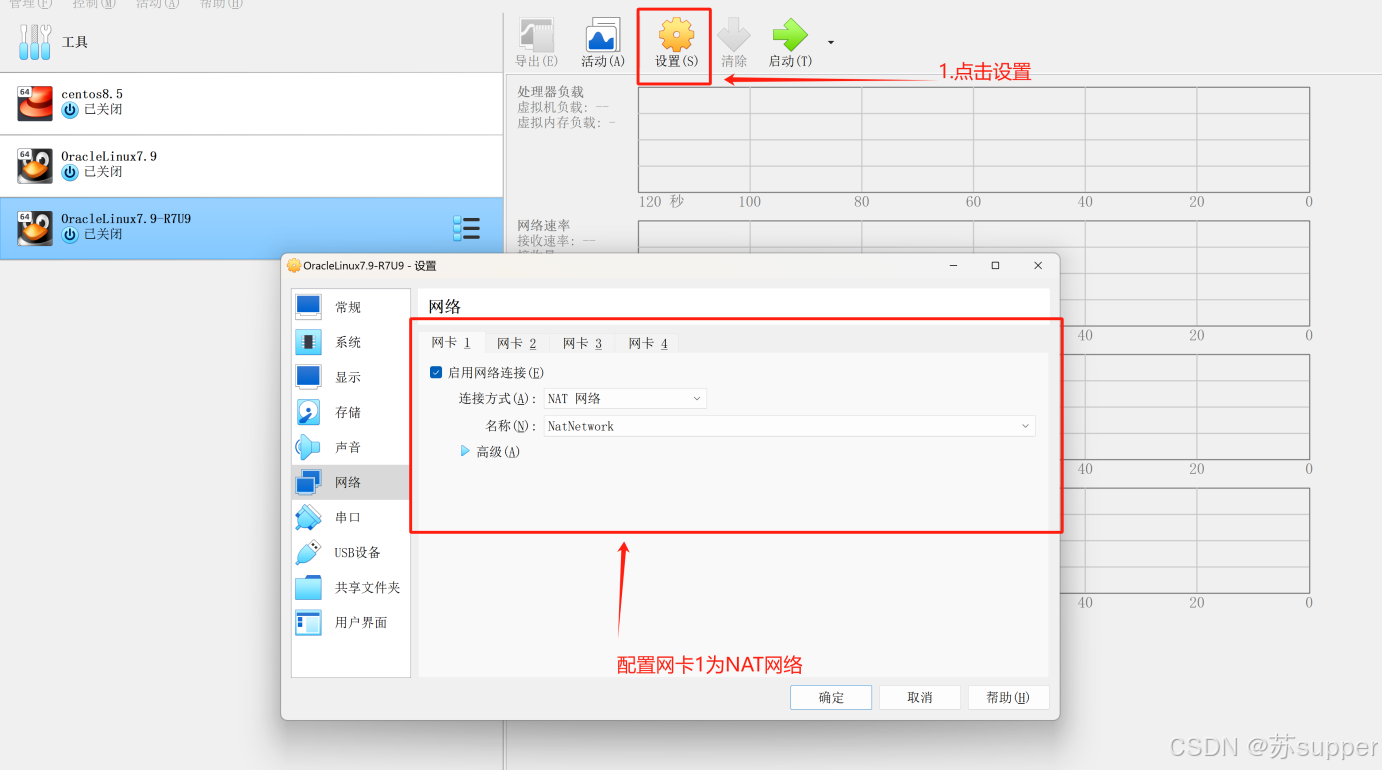The width and height of the screenshot is (1382, 770).
Task: Click the 帮助(H) button
Action: coord(1008,697)
